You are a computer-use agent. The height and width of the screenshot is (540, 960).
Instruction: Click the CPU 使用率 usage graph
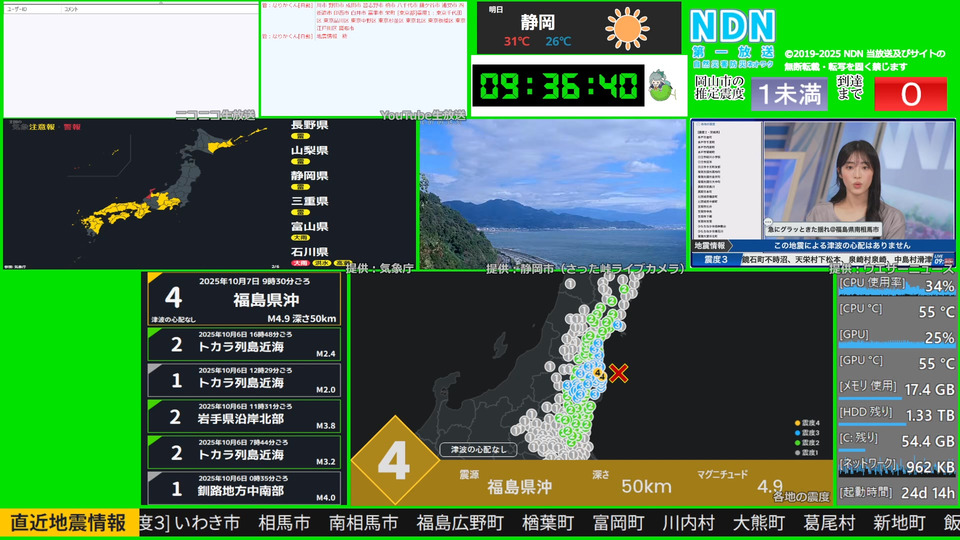(896, 286)
